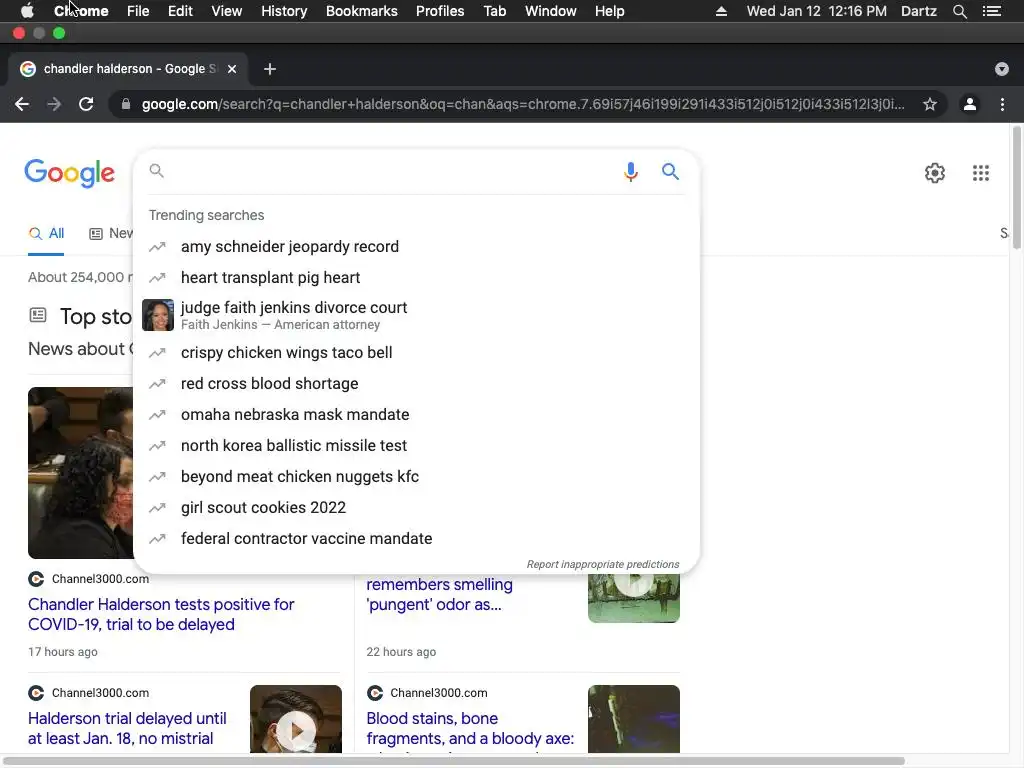Viewport: 1024px width, 768px height.
Task: Select the All results tab
Action: pos(46,234)
